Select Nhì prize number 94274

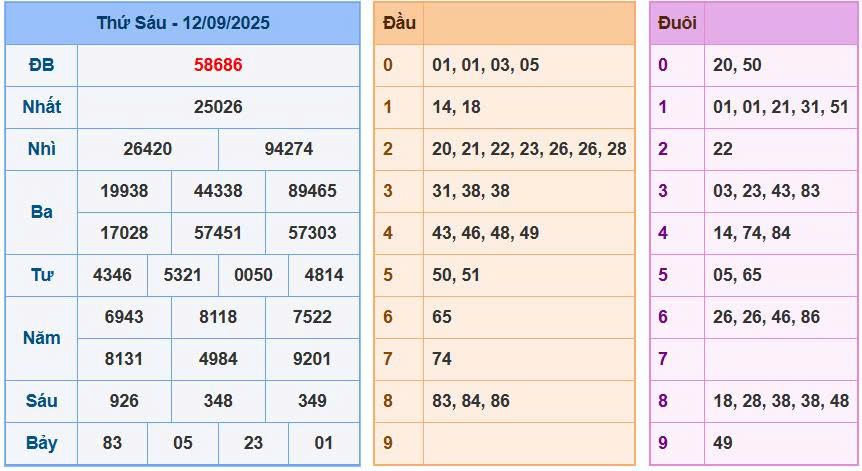[289, 149]
